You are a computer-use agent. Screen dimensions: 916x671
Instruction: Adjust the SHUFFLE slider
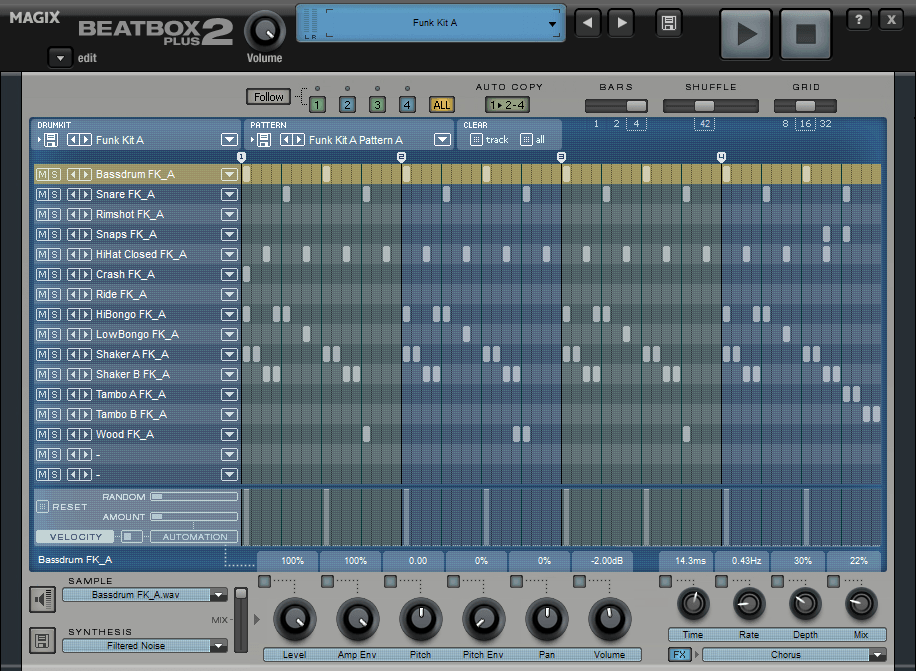pos(705,104)
